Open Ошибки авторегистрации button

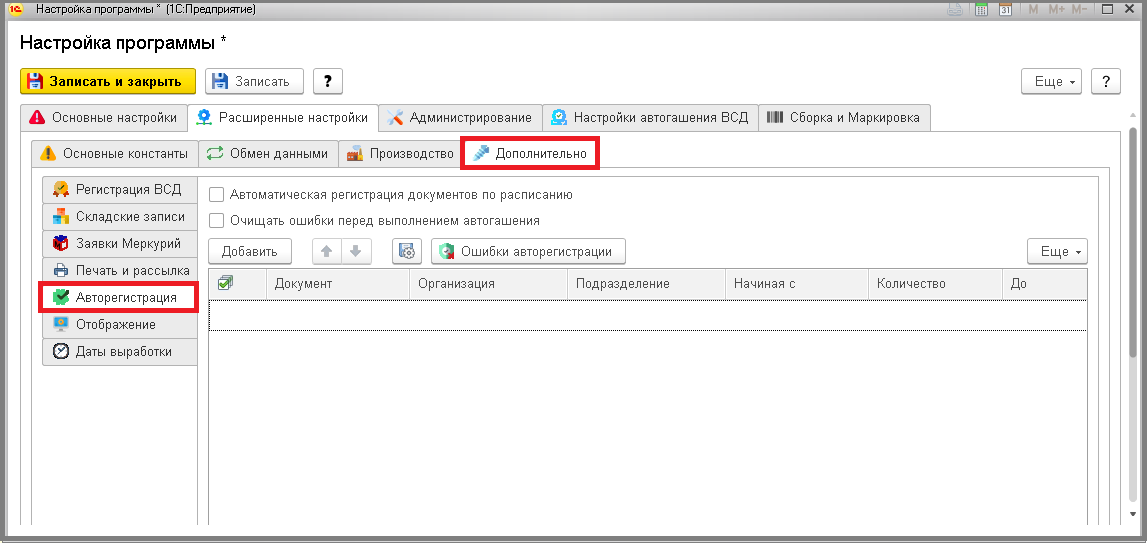click(528, 251)
